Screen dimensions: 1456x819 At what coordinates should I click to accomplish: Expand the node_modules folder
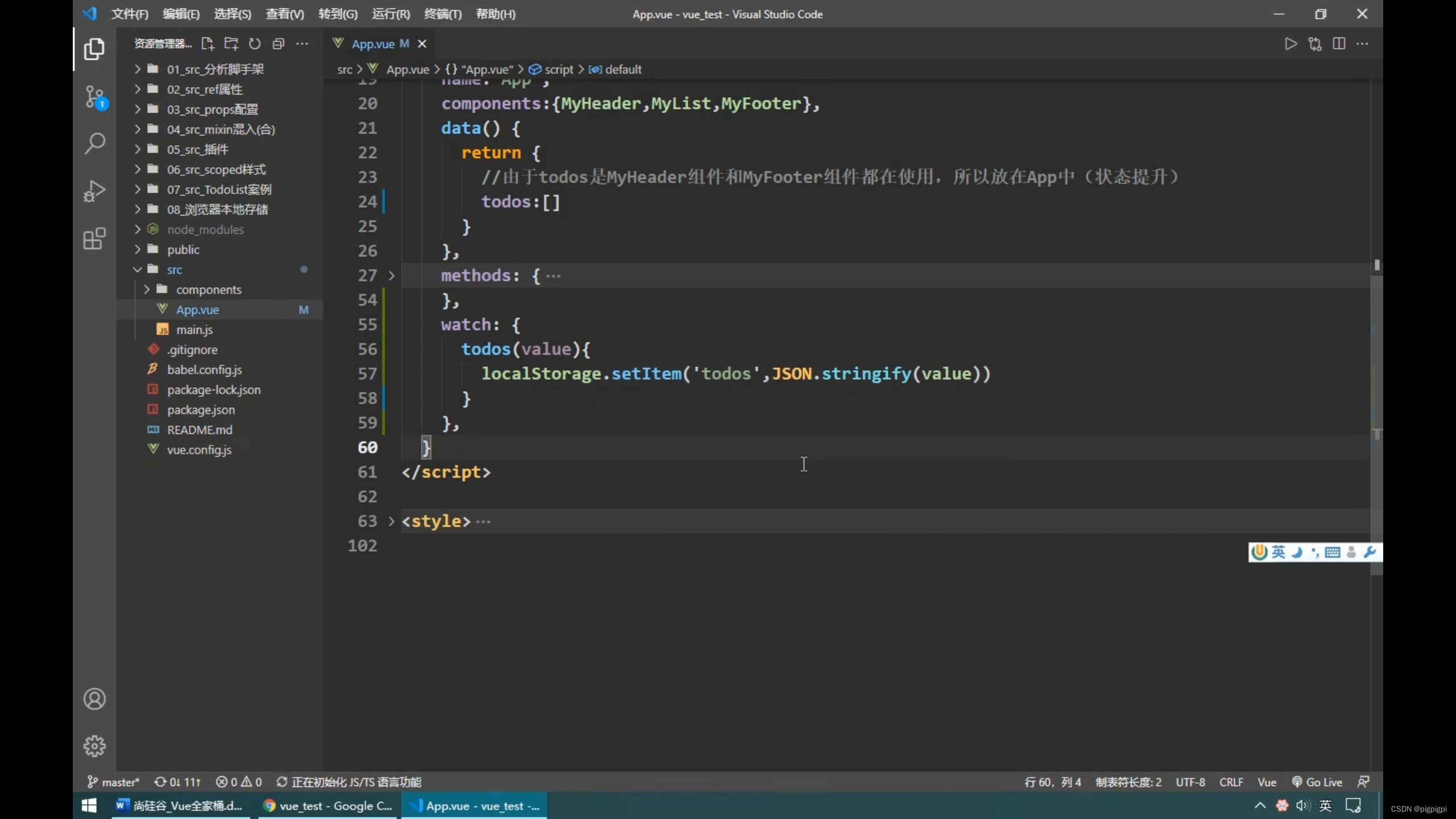pos(220,230)
